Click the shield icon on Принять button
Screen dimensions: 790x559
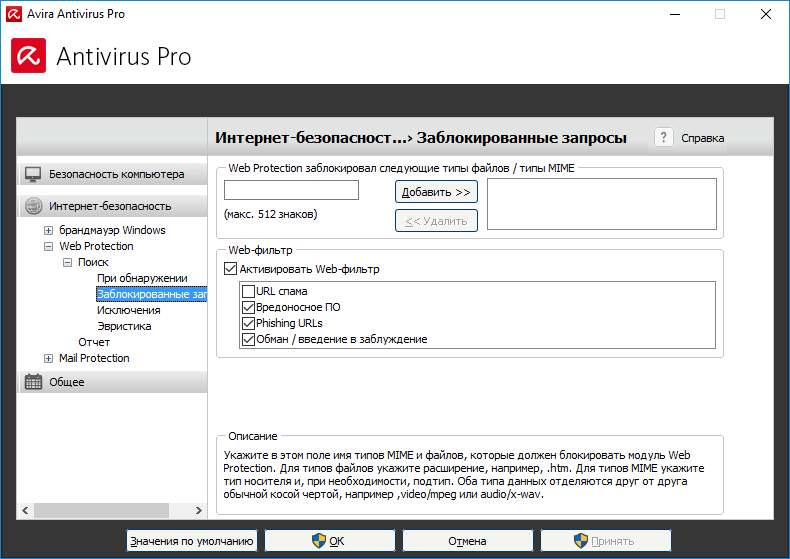pyautogui.click(x=581, y=541)
